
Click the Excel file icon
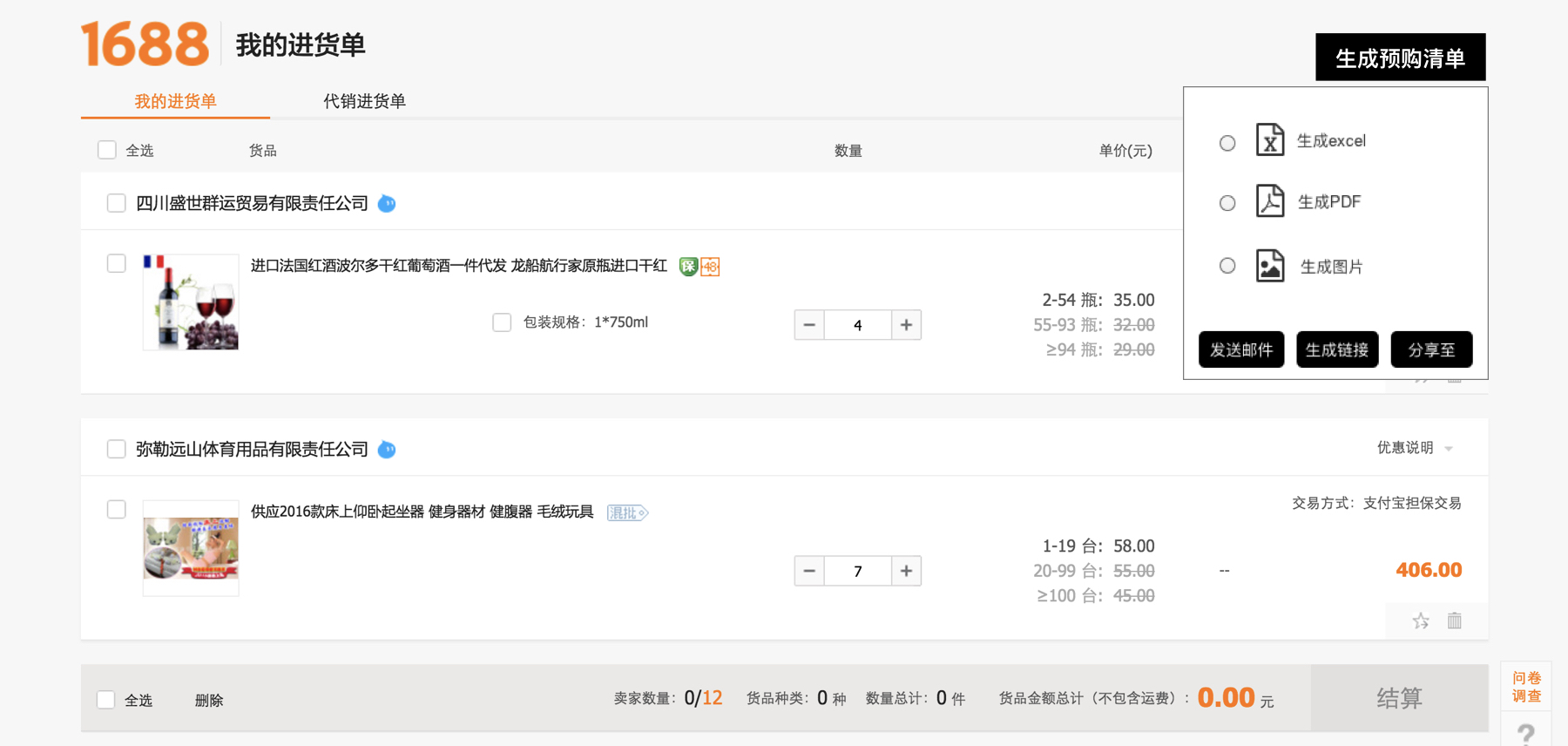(x=1269, y=140)
